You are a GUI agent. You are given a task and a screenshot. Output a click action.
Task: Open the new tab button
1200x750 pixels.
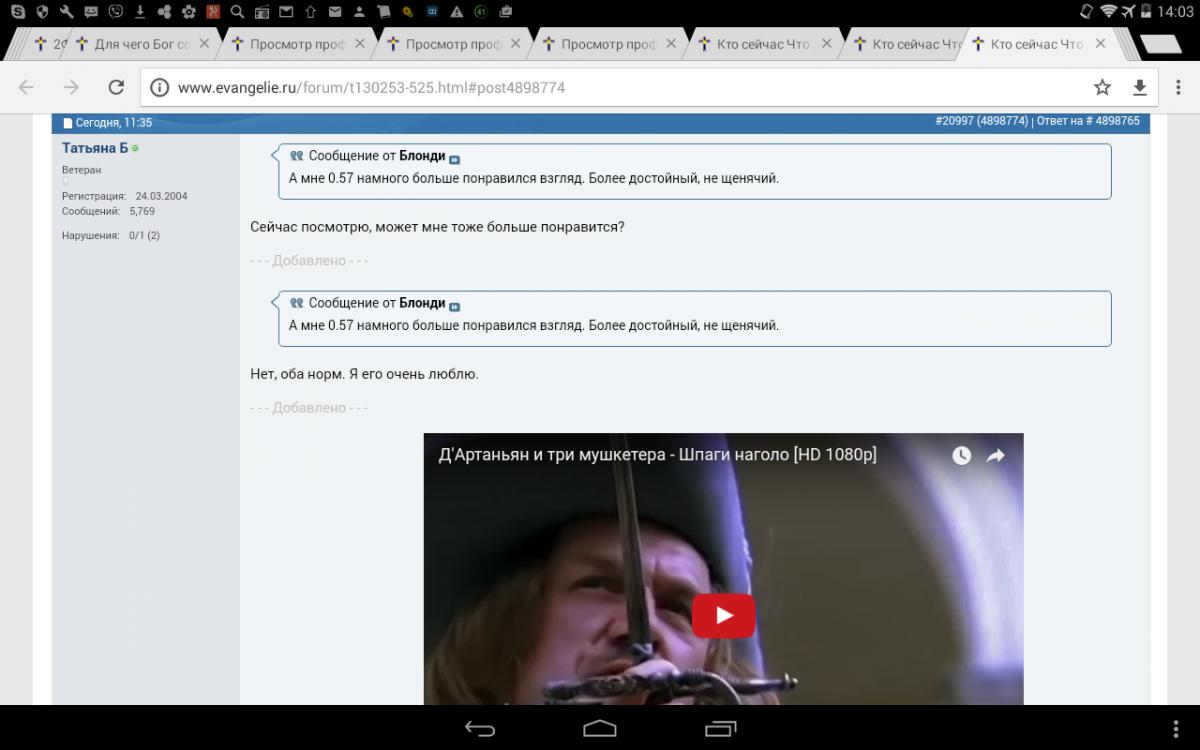1159,44
